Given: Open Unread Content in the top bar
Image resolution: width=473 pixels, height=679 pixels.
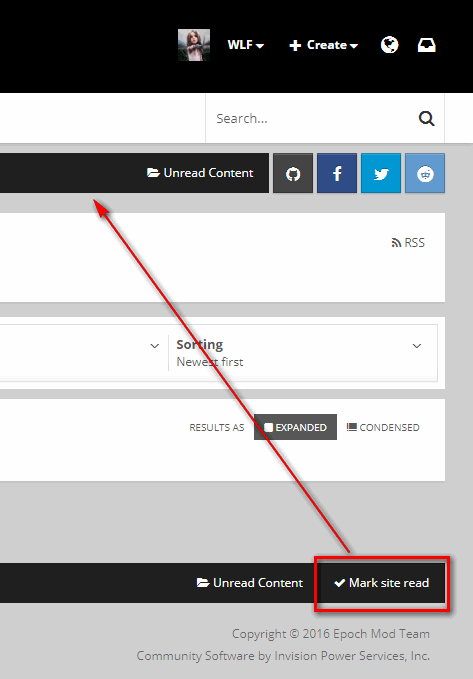Looking at the screenshot, I should 200,173.
